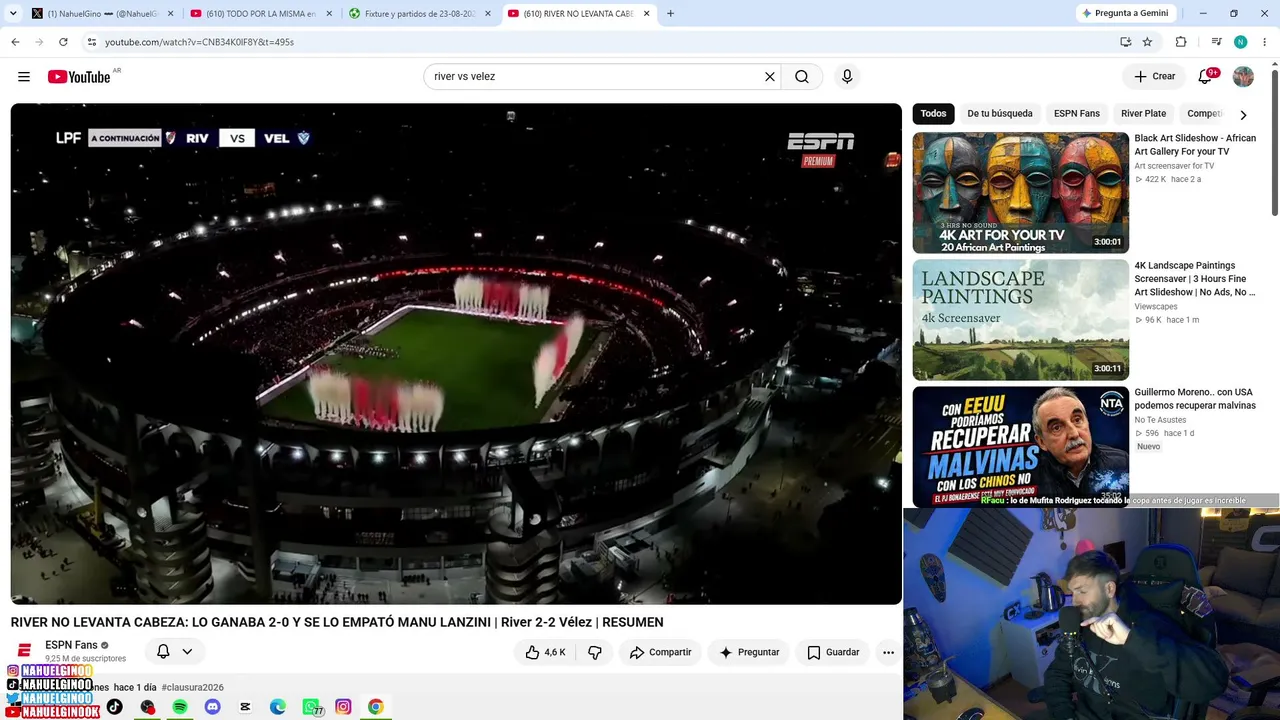Open the 4K Landscape Paintings video title
1280x720 pixels.
(x=1195, y=279)
